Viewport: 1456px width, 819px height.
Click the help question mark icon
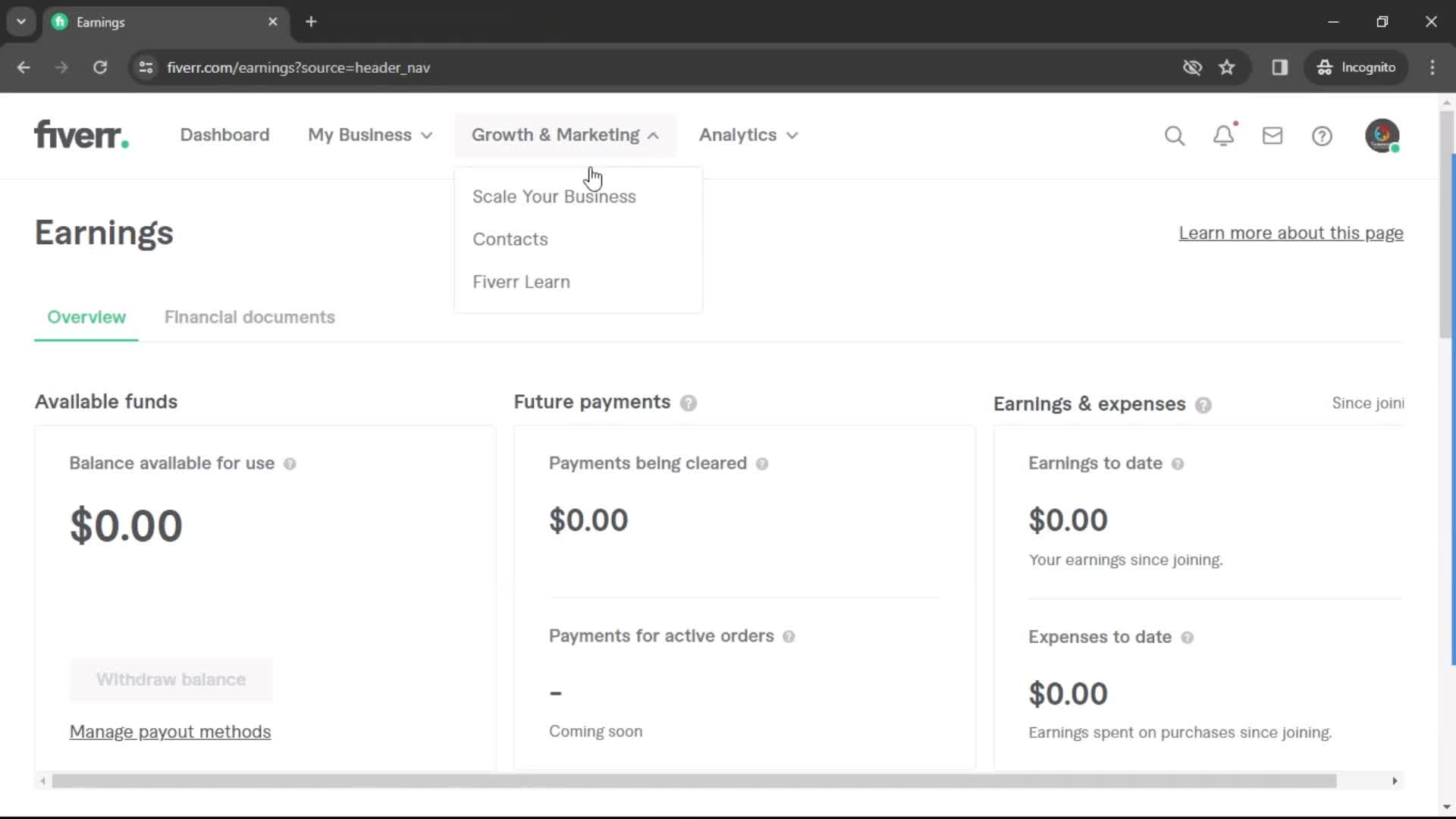pos(1321,135)
